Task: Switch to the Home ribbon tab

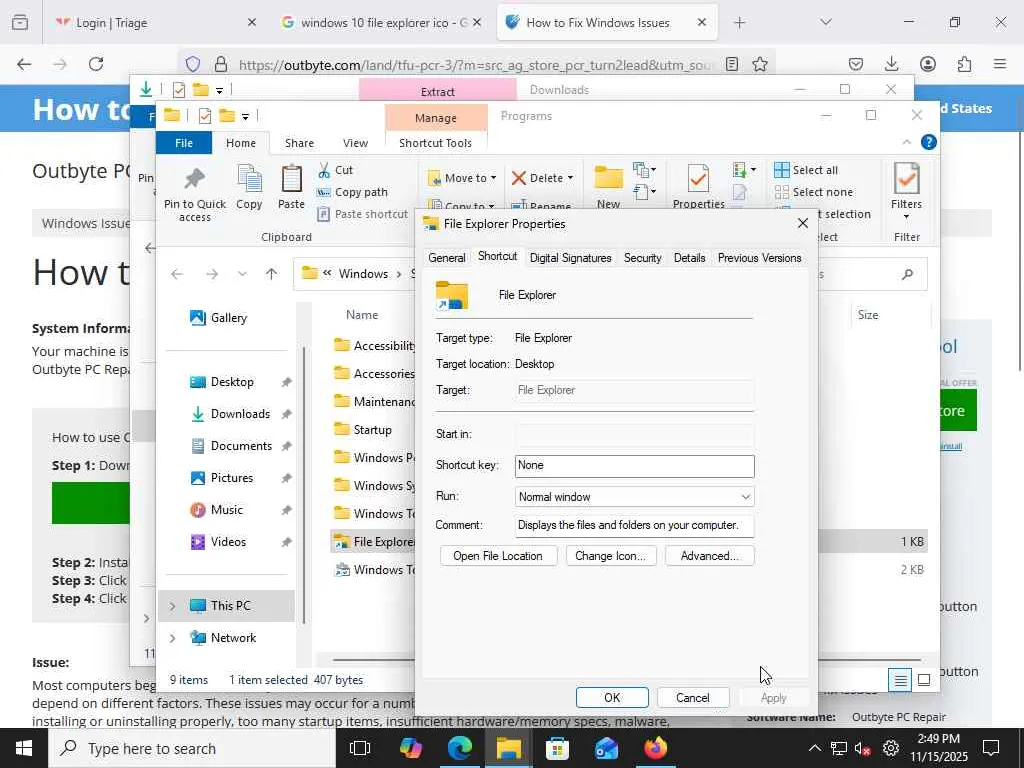Action: pos(241,143)
